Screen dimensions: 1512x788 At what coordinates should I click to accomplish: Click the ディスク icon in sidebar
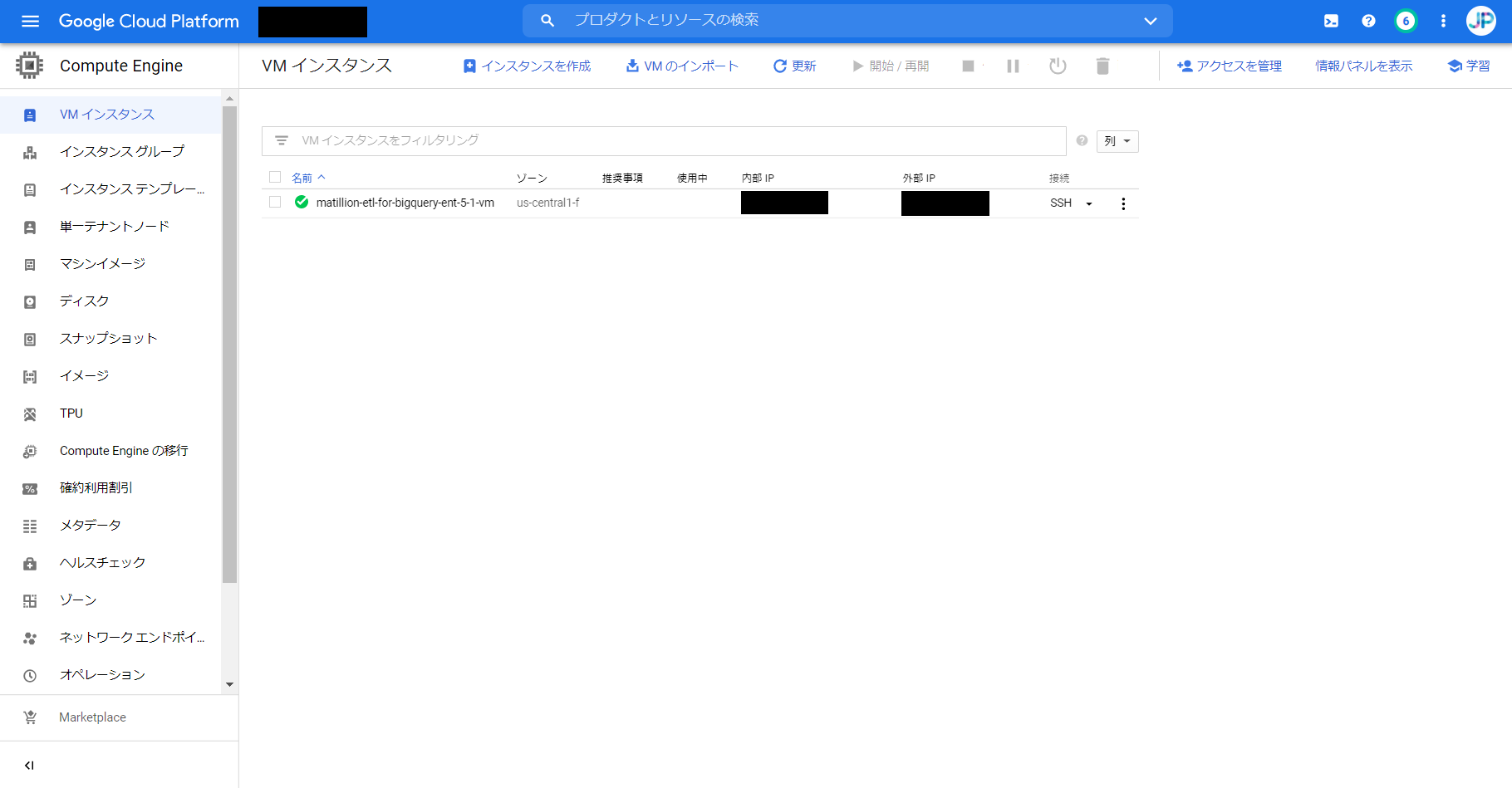[x=30, y=302]
